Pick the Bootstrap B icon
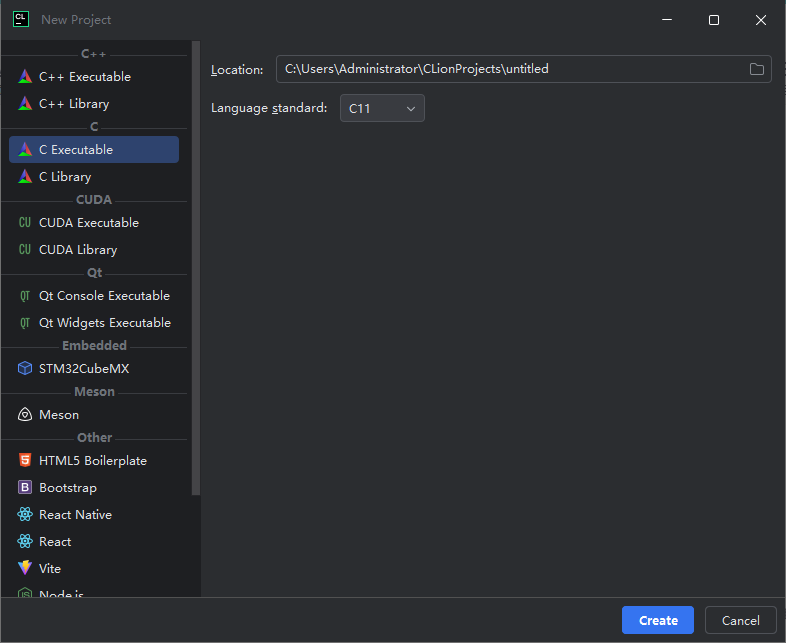 click(x=25, y=488)
